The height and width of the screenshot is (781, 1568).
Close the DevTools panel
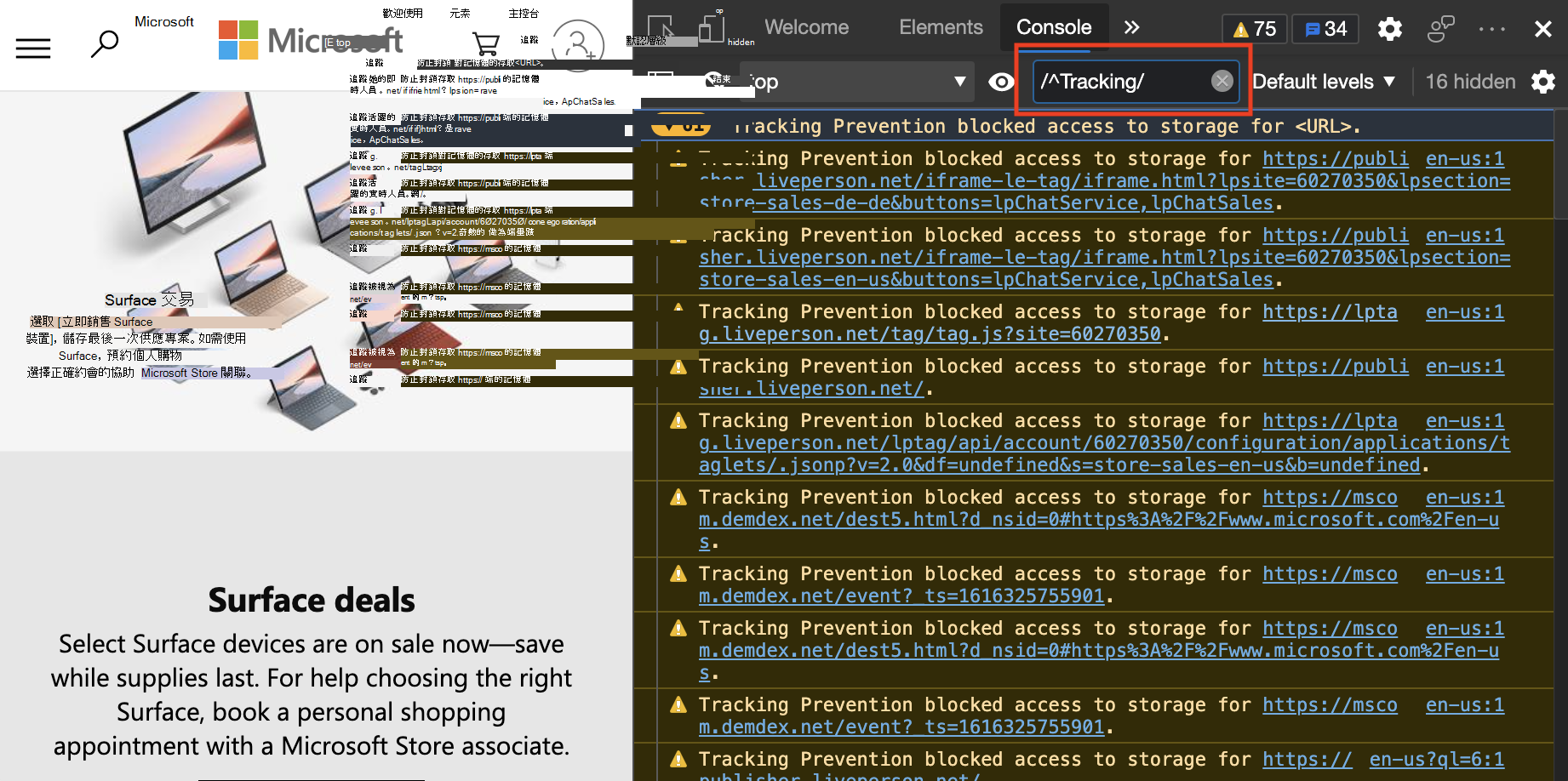point(1543,29)
